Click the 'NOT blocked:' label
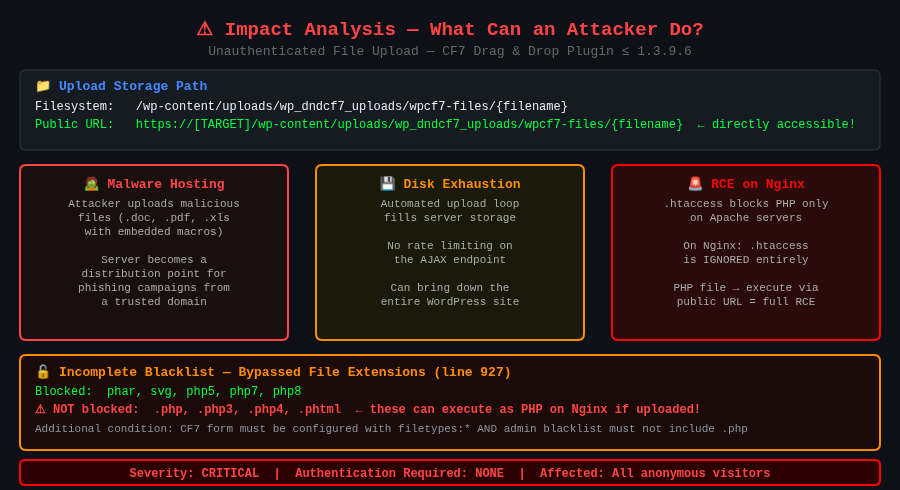This screenshot has width=900, height=490. tap(96, 409)
